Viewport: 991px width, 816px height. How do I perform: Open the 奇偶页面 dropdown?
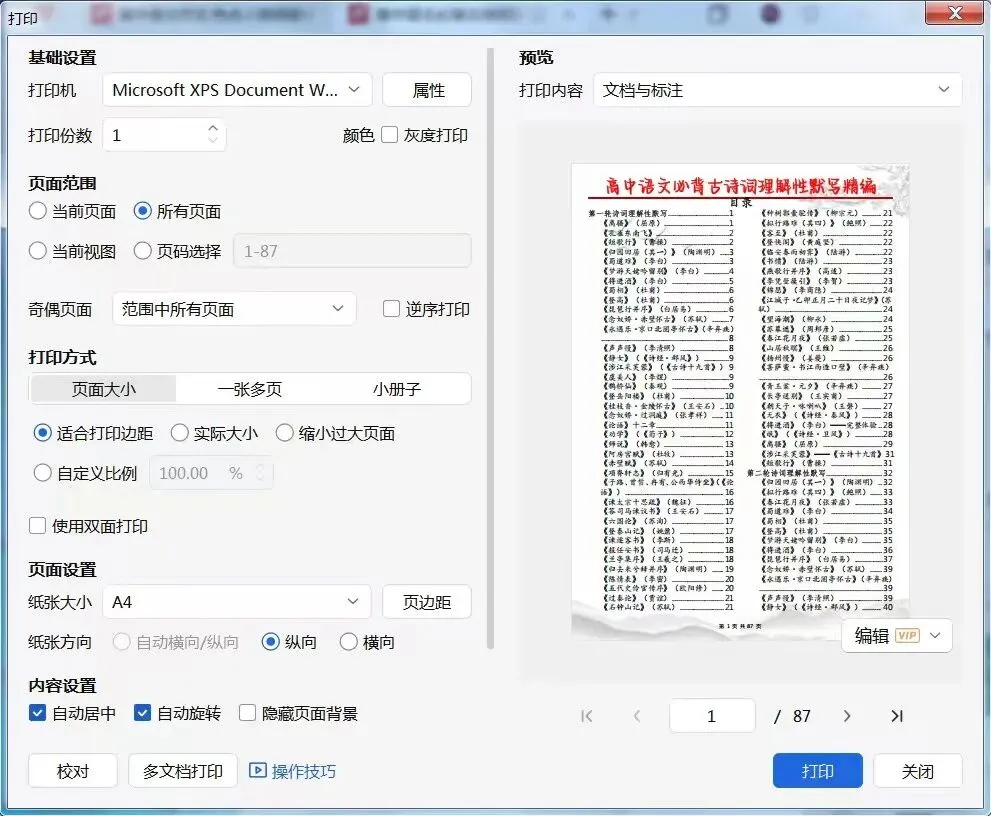234,308
